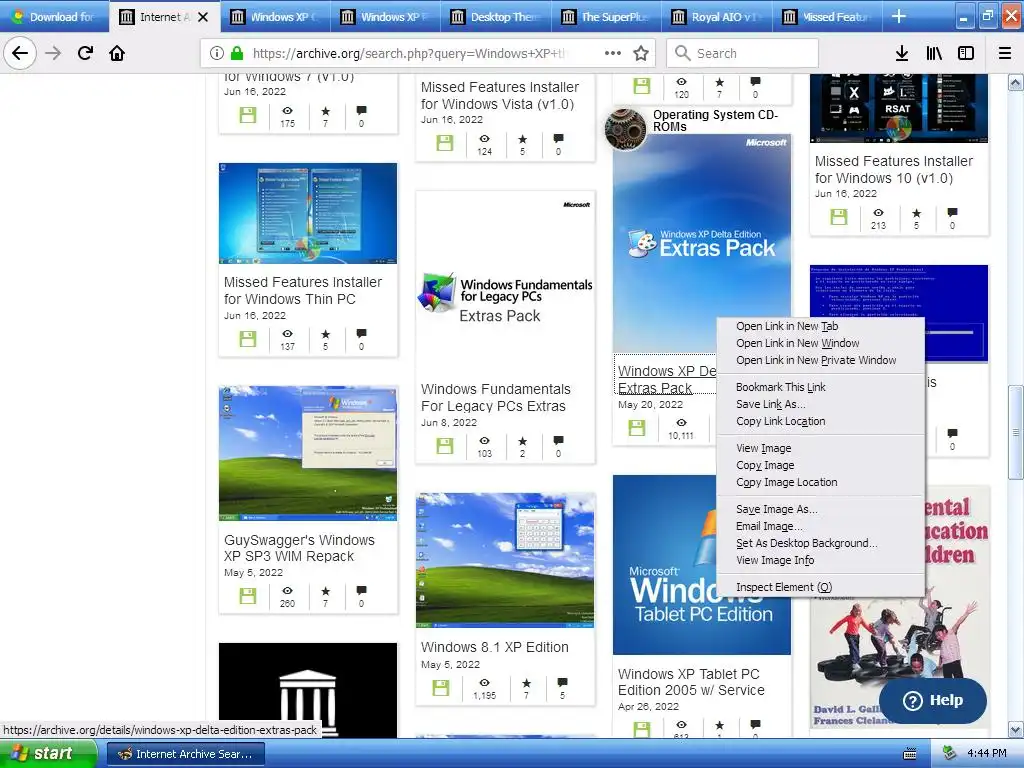Select Save Image As...
The image size is (1024, 768).
click(x=820, y=509)
